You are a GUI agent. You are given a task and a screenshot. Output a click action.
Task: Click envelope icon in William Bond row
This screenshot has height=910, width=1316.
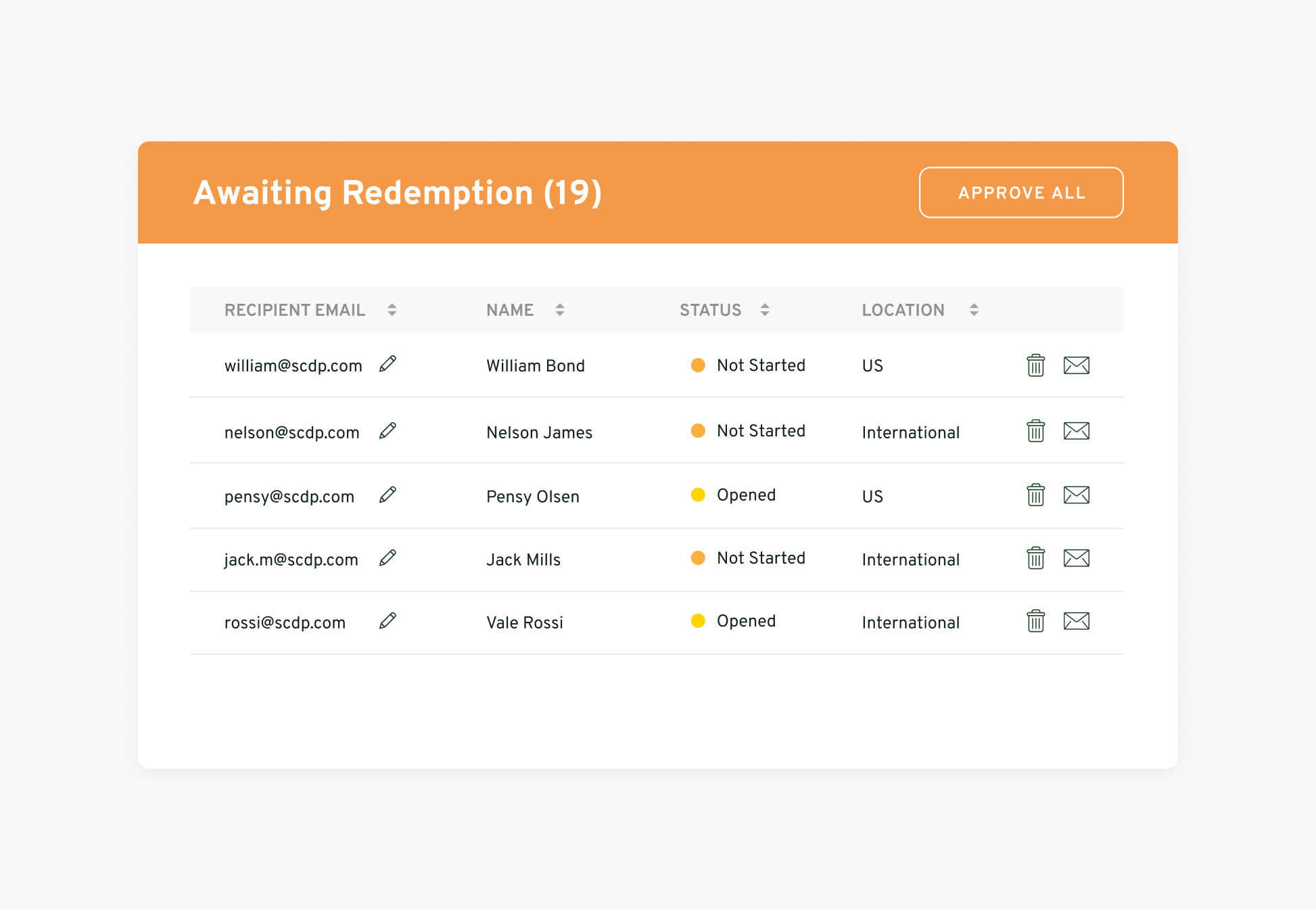coord(1076,365)
